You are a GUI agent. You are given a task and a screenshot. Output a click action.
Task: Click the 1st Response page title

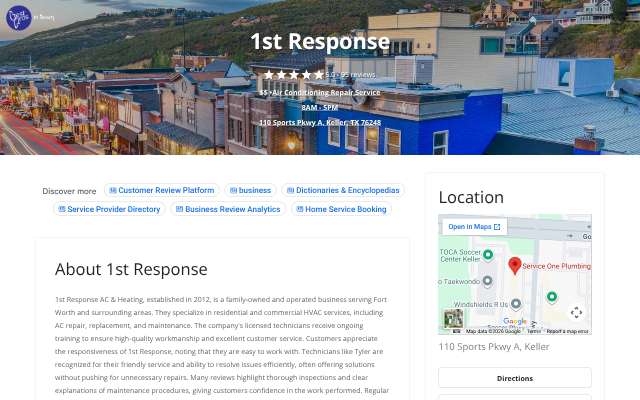pyautogui.click(x=320, y=41)
